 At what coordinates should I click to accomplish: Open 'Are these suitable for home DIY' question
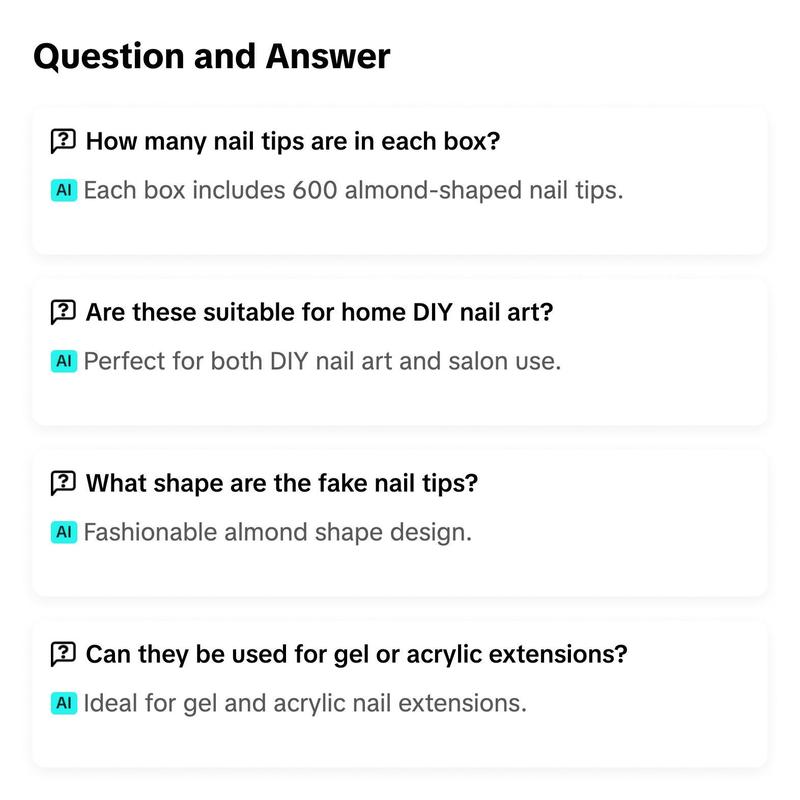319,312
